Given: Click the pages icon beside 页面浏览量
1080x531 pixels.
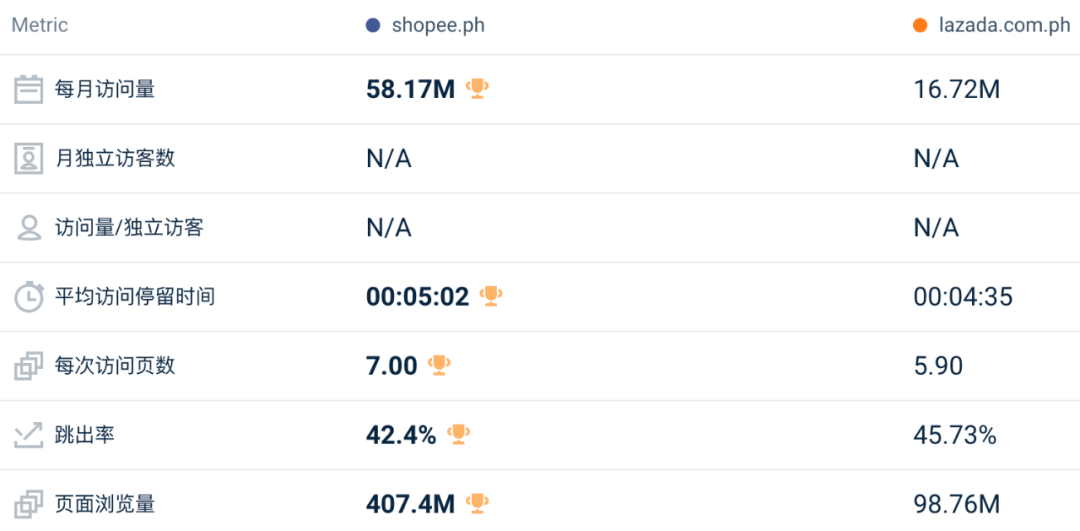Looking at the screenshot, I should point(28,504).
